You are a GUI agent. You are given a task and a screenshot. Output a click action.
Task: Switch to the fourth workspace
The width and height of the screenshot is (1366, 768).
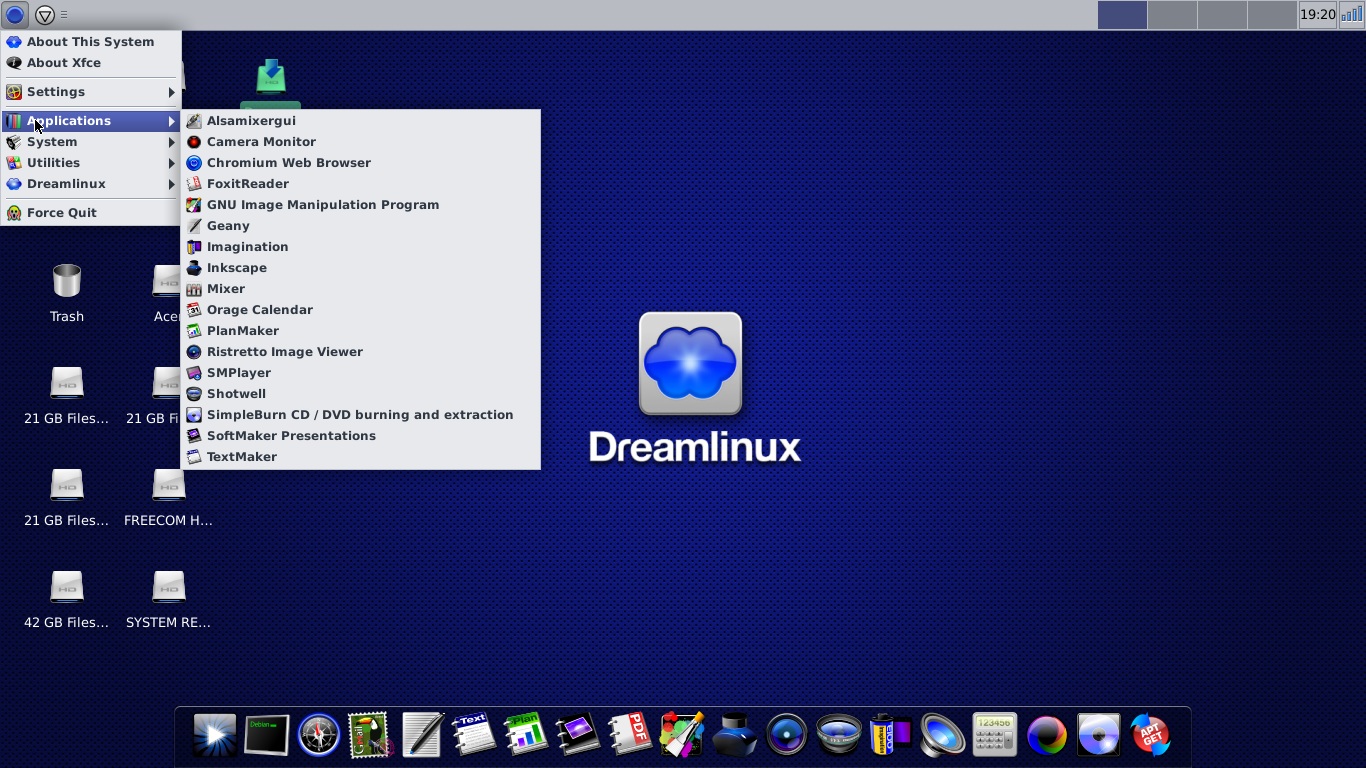[x=1272, y=15]
